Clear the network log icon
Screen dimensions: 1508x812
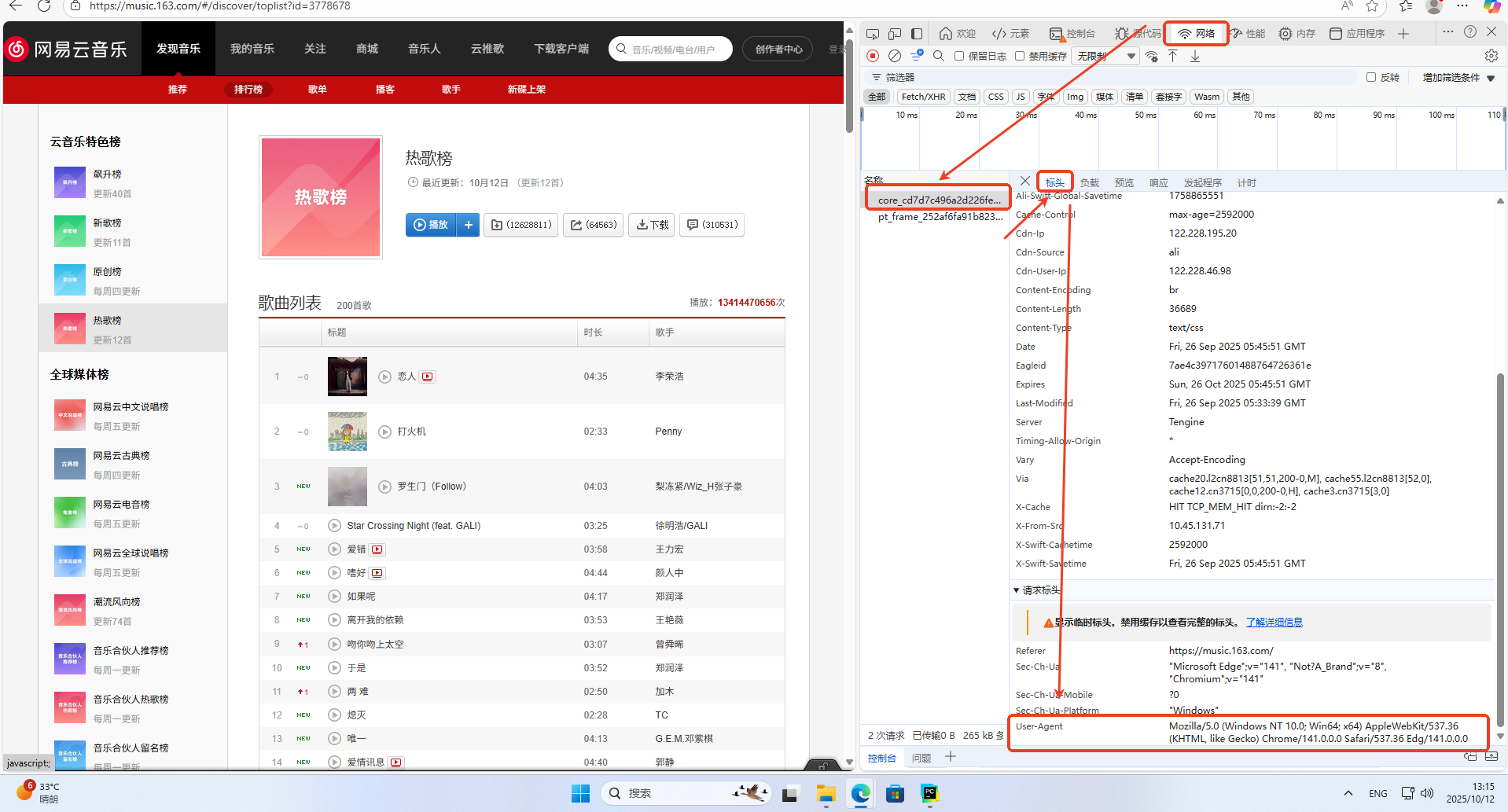895,56
